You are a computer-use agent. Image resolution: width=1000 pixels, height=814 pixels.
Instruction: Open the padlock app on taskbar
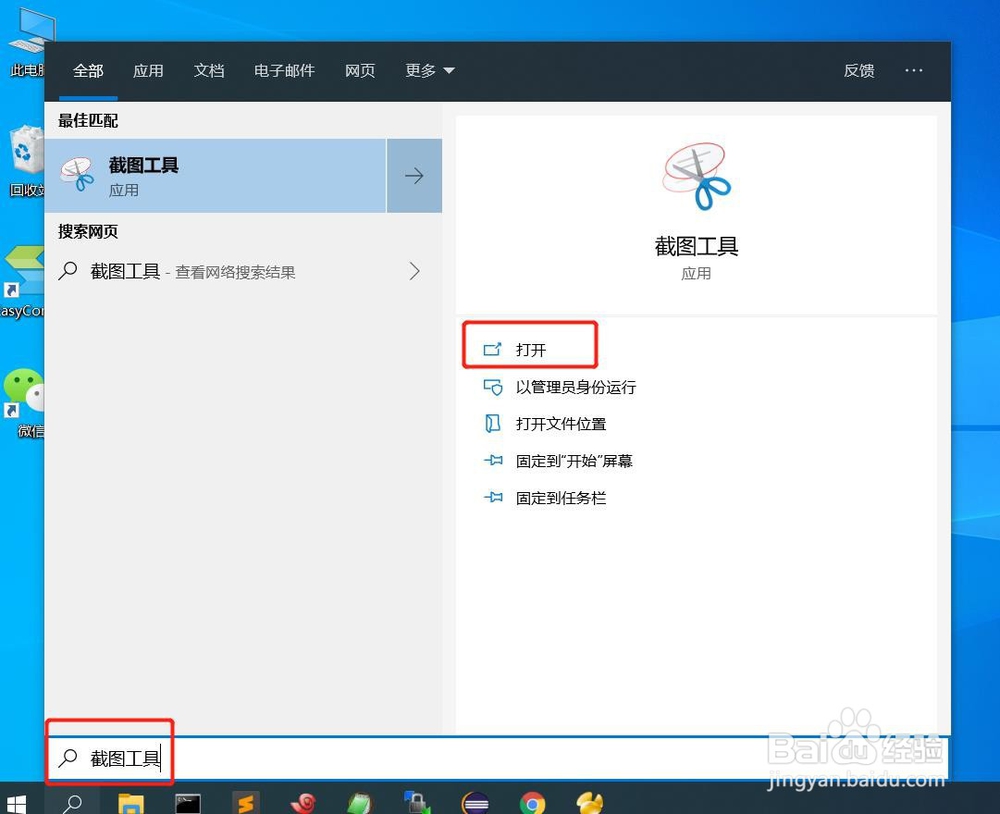click(417, 803)
